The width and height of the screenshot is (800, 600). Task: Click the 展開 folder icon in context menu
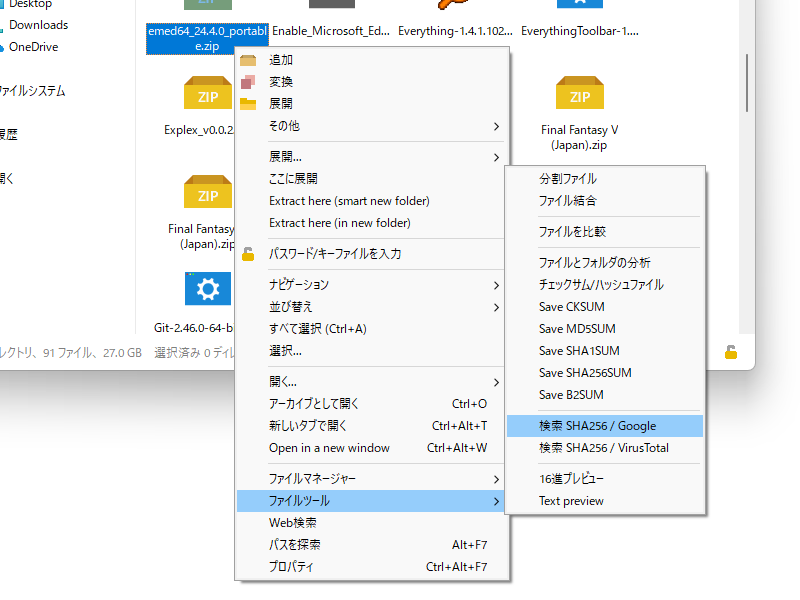[x=248, y=104]
